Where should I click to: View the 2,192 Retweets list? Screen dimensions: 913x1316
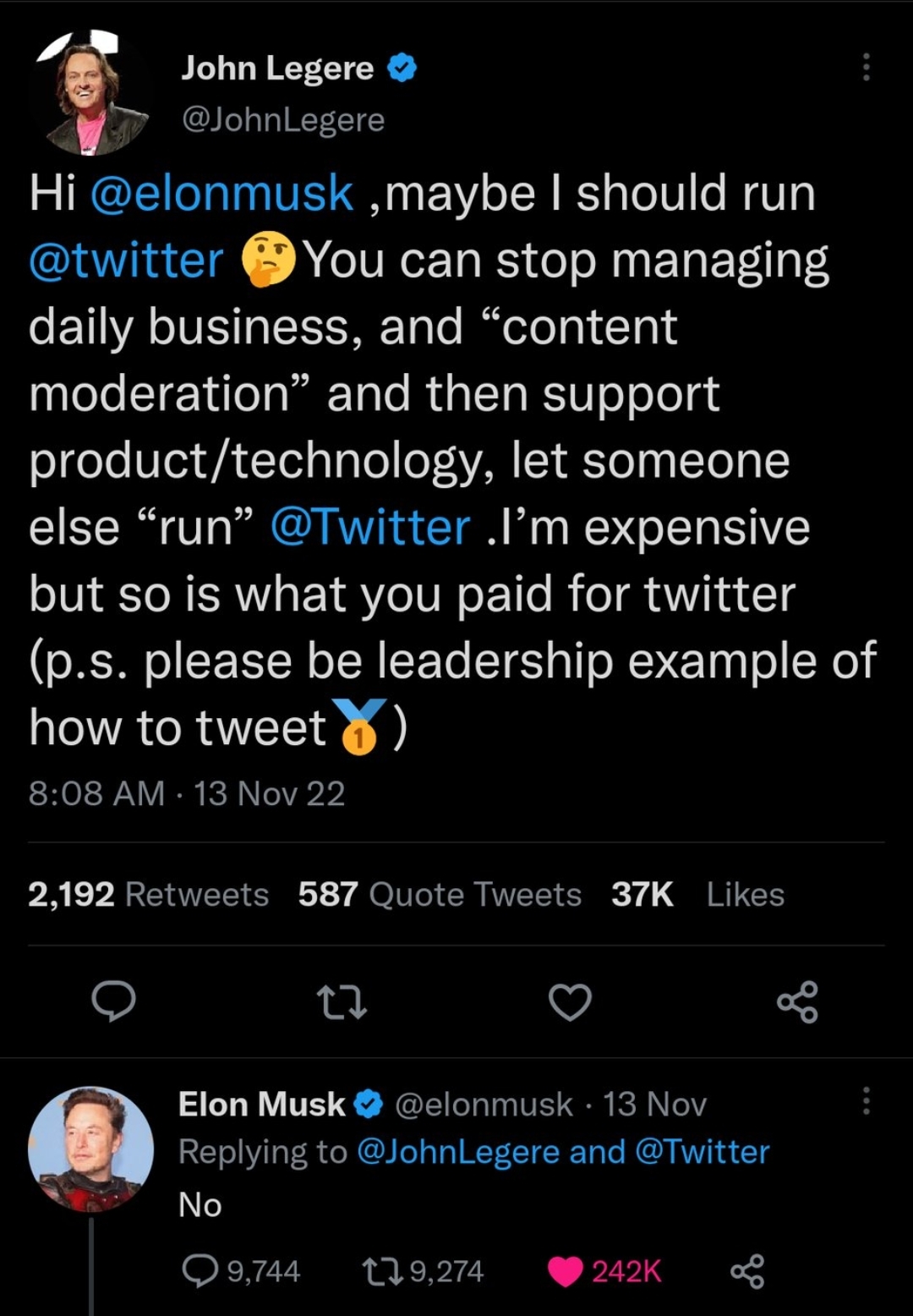point(148,894)
